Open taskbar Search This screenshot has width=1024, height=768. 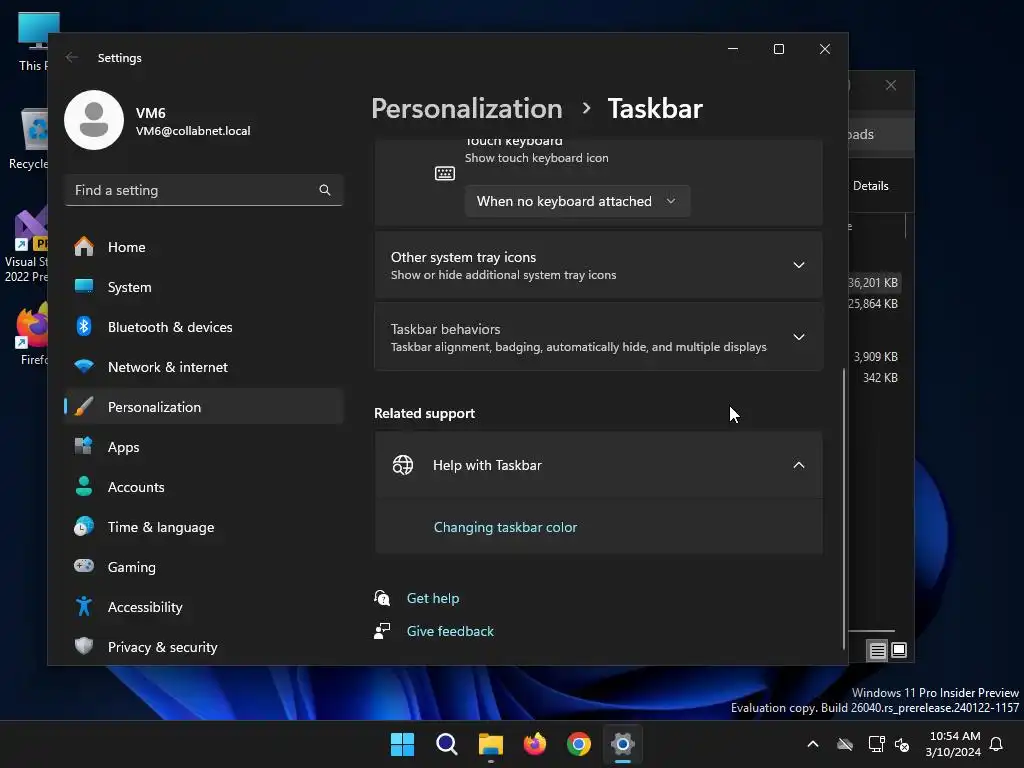[447, 744]
